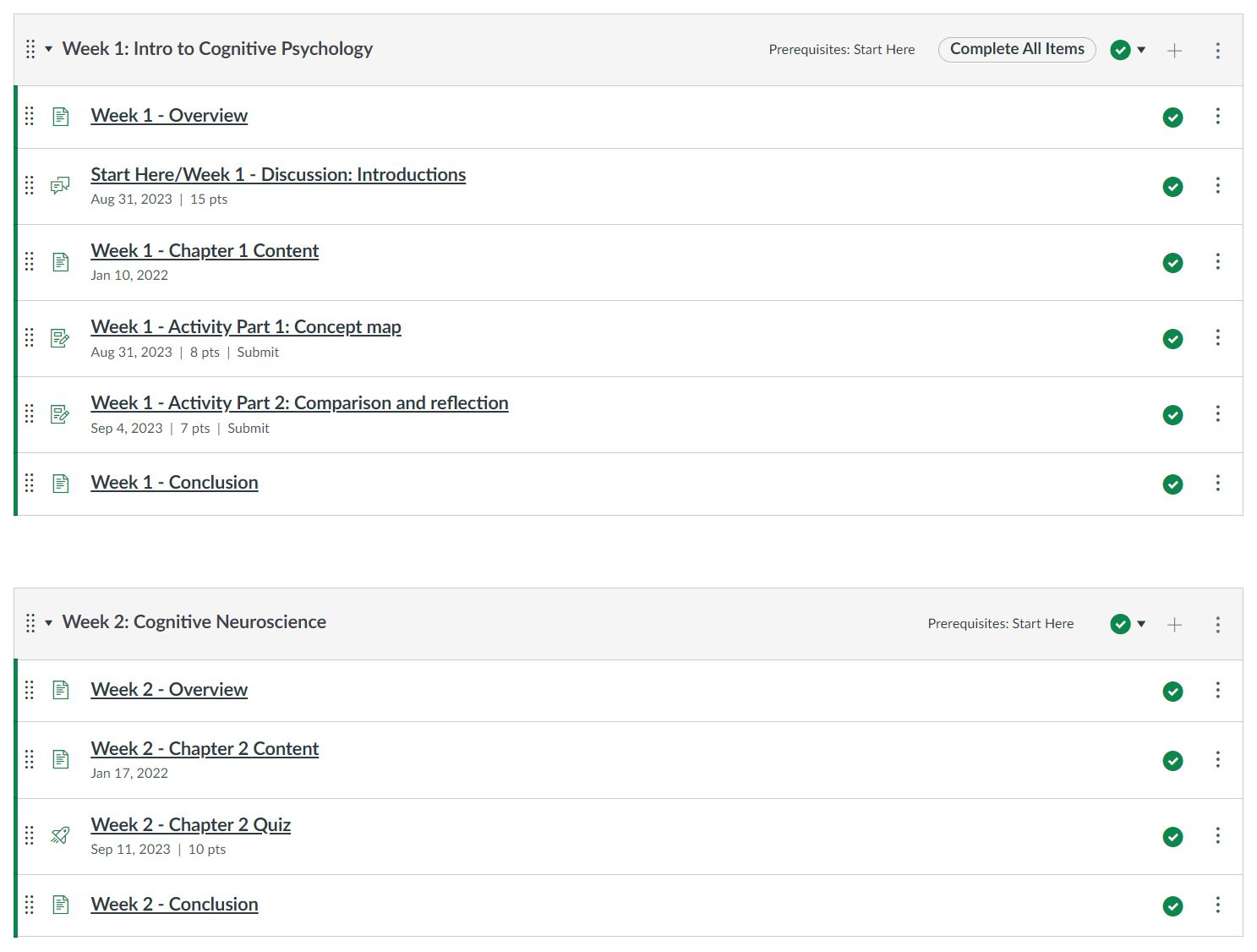Collapse the Week 1 module using its chevron

[47, 50]
